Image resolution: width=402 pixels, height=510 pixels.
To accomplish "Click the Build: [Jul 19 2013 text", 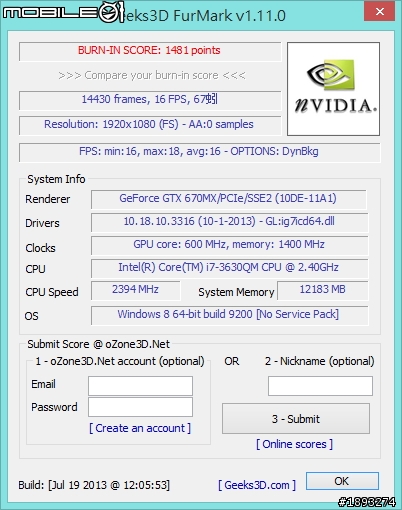I will tap(94, 485).
